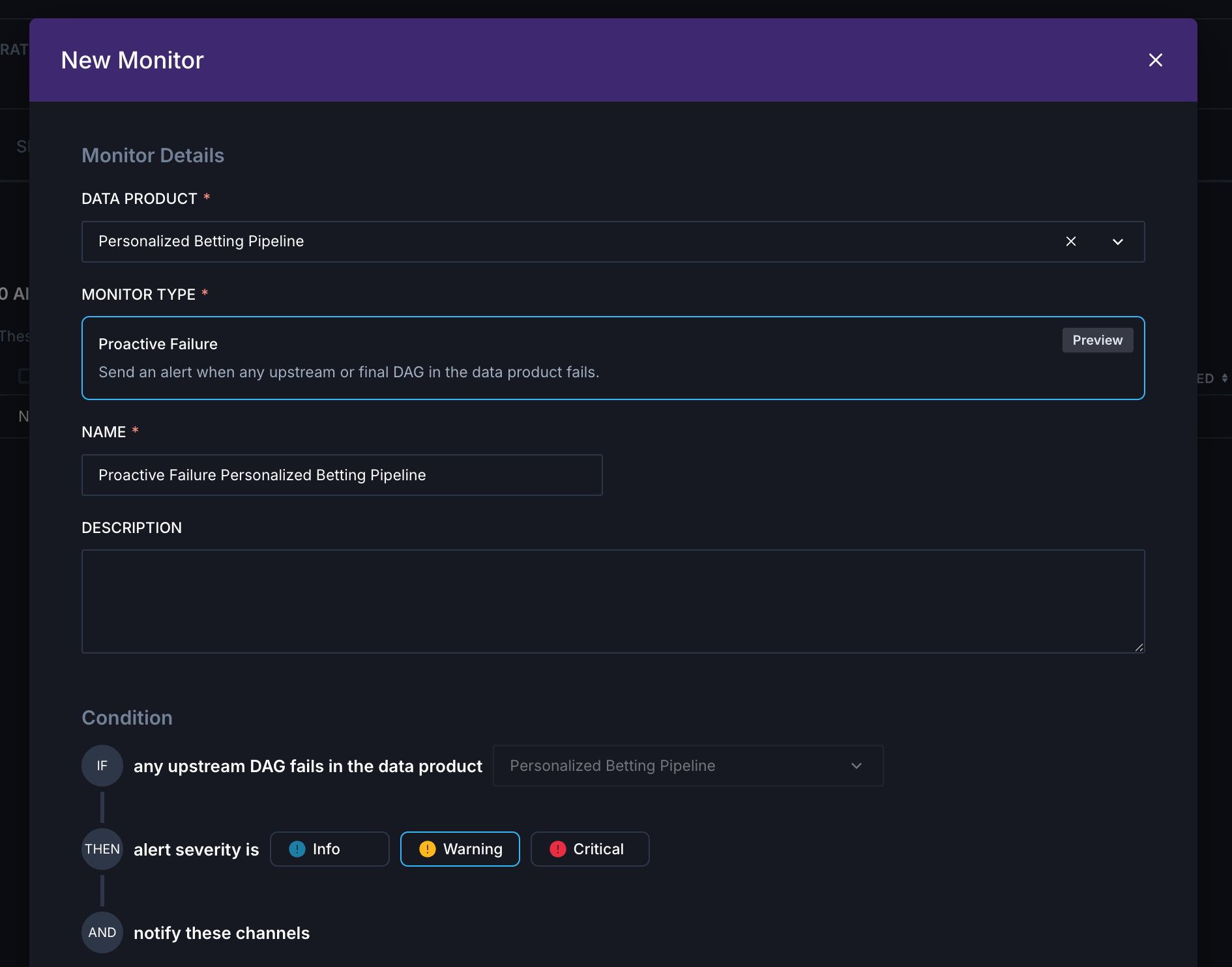
Task: Click the Preview button for Proactive Failure
Action: (x=1097, y=339)
